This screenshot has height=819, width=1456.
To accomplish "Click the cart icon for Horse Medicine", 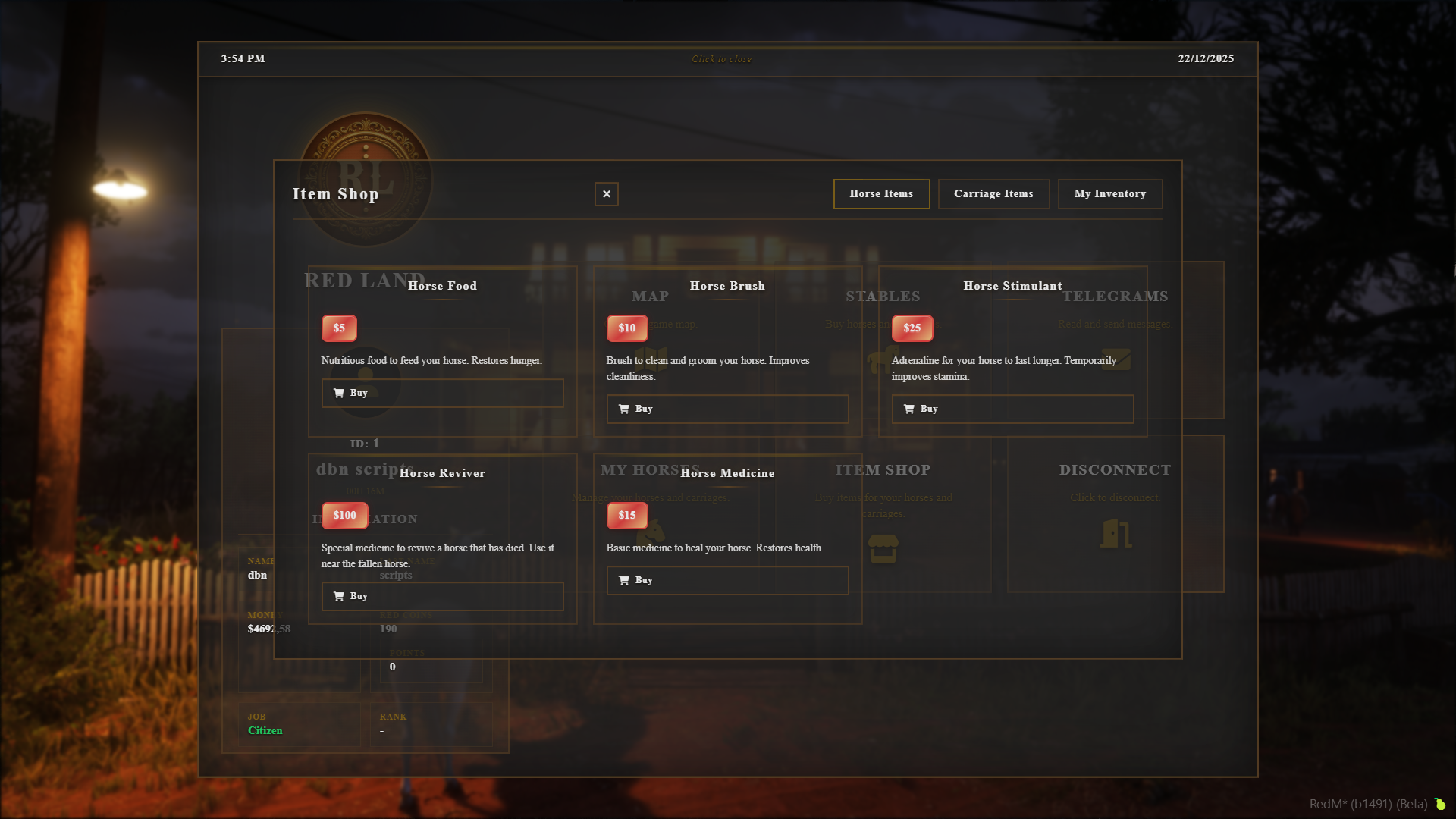I will coord(624,580).
